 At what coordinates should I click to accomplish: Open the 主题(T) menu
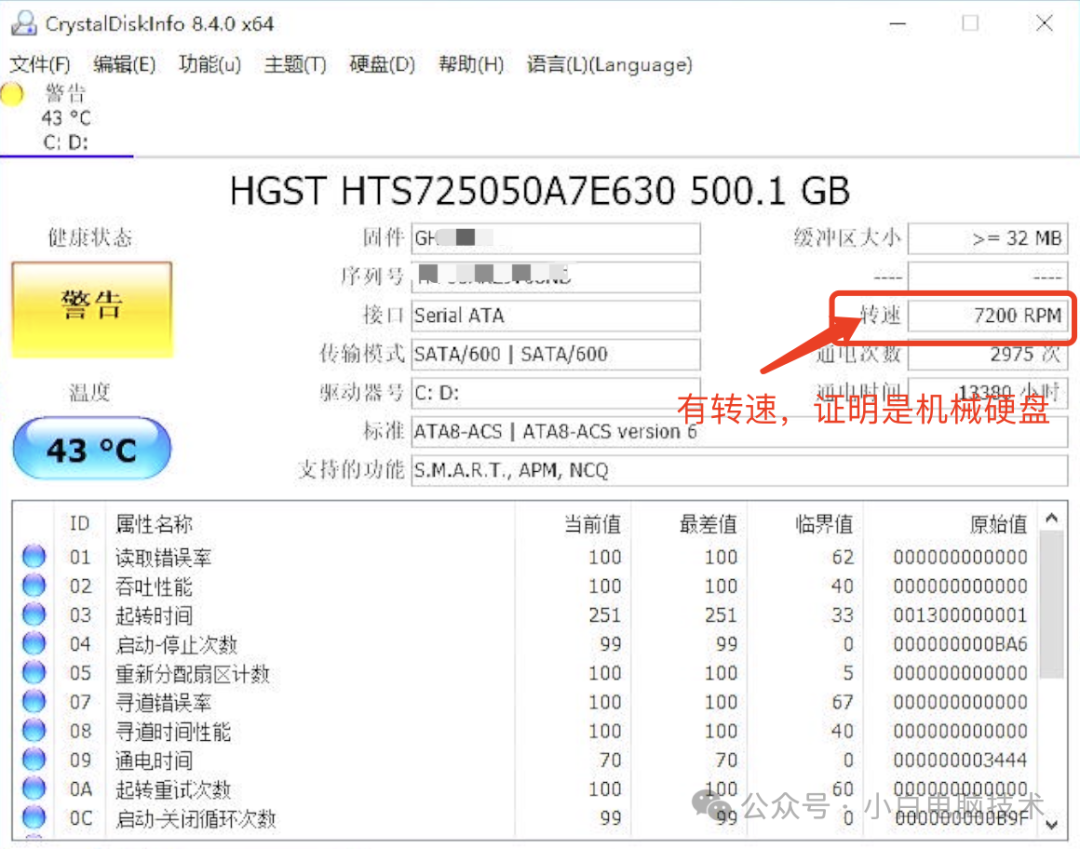click(295, 65)
